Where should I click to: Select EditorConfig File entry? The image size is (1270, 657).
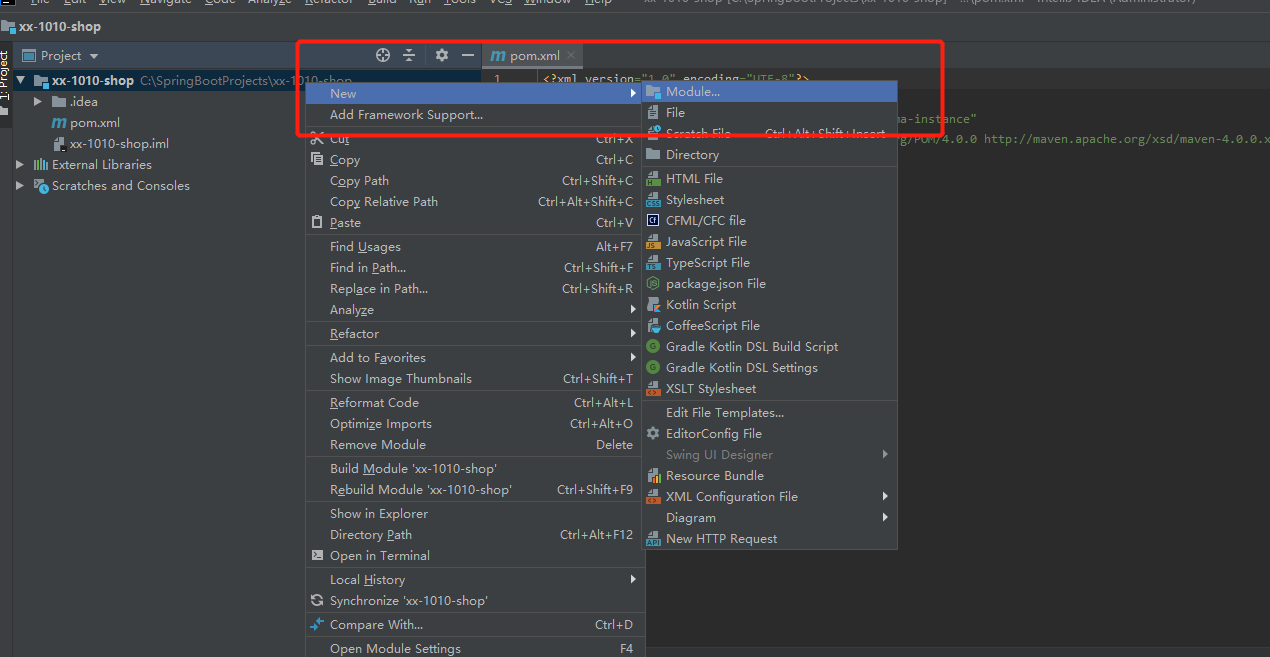(x=769, y=433)
